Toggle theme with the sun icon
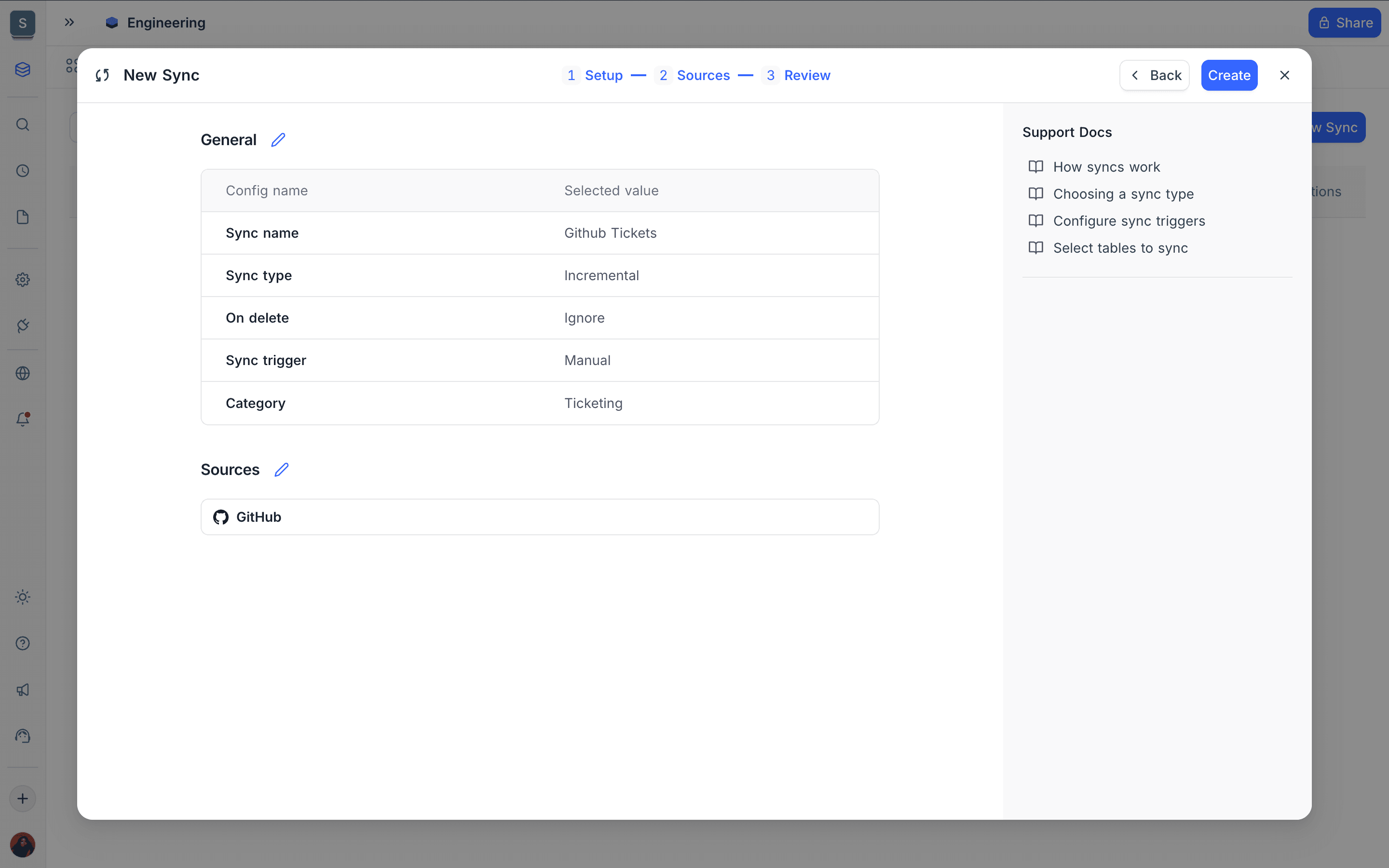Viewport: 1389px width, 868px height. (22, 597)
